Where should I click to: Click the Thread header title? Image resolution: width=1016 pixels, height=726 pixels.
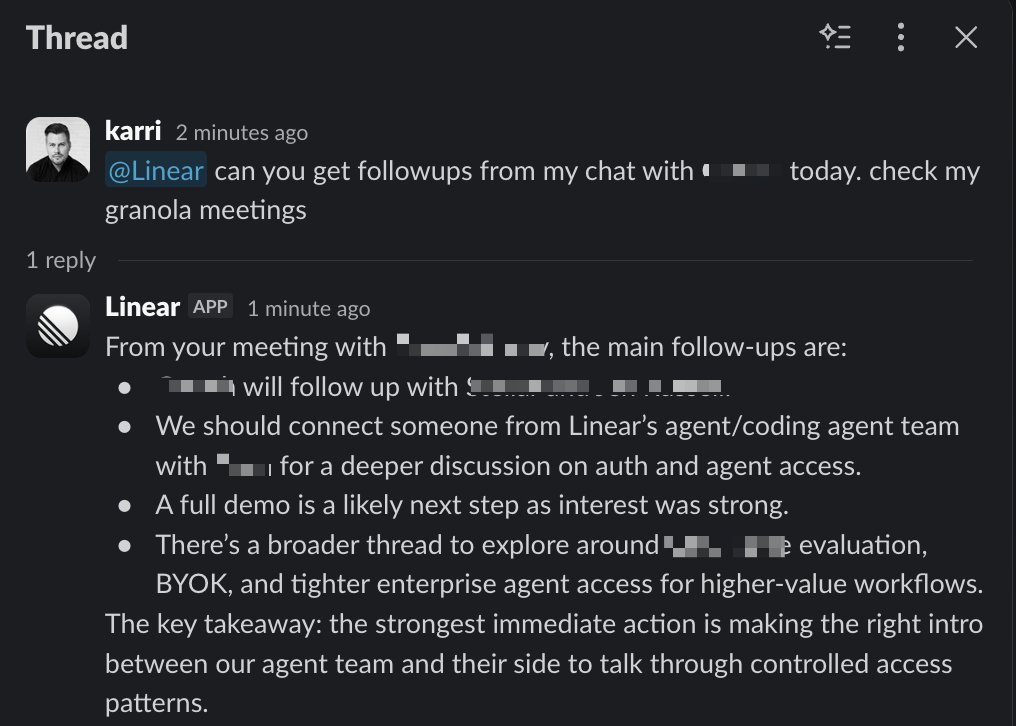pos(76,37)
